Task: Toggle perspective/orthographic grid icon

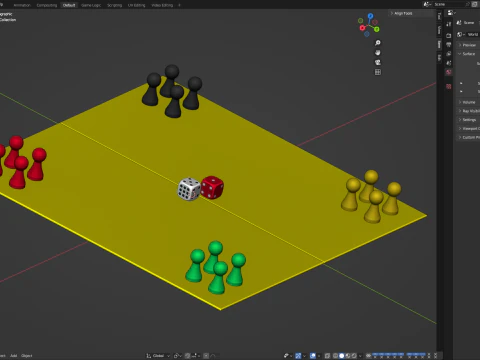Action: [378, 72]
